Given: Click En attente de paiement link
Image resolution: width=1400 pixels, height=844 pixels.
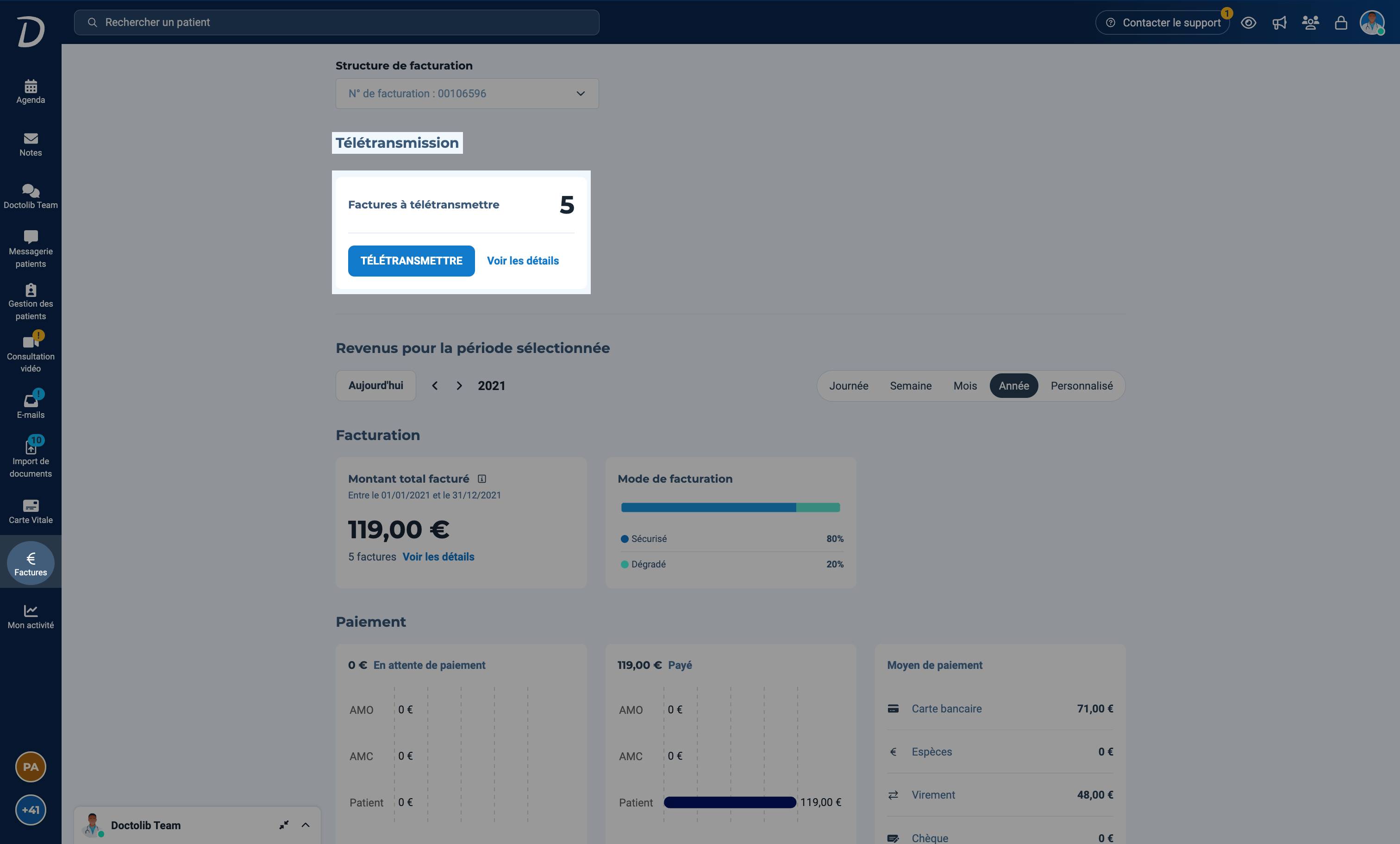Looking at the screenshot, I should (x=429, y=665).
